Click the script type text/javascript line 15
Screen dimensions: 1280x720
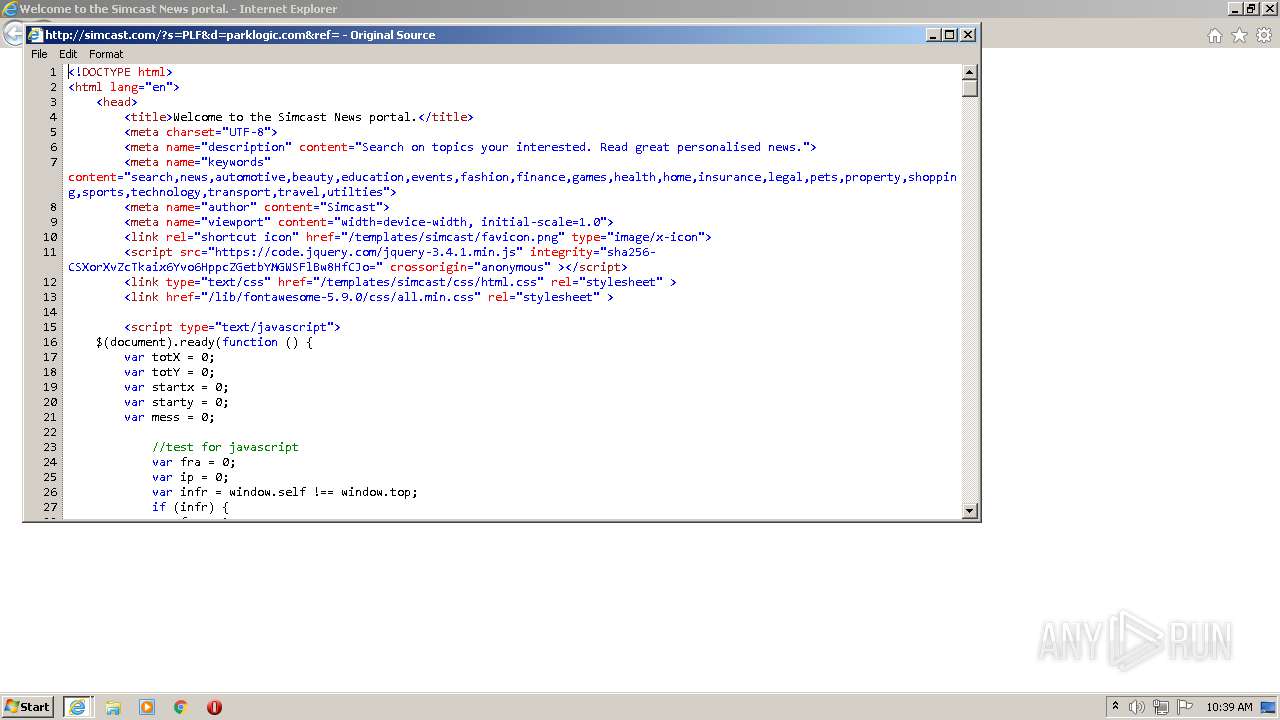(x=232, y=327)
